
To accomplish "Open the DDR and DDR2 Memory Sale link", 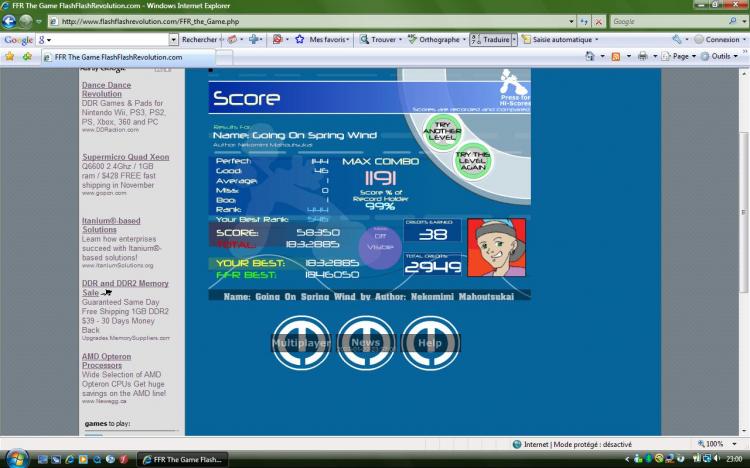I will point(125,288).
